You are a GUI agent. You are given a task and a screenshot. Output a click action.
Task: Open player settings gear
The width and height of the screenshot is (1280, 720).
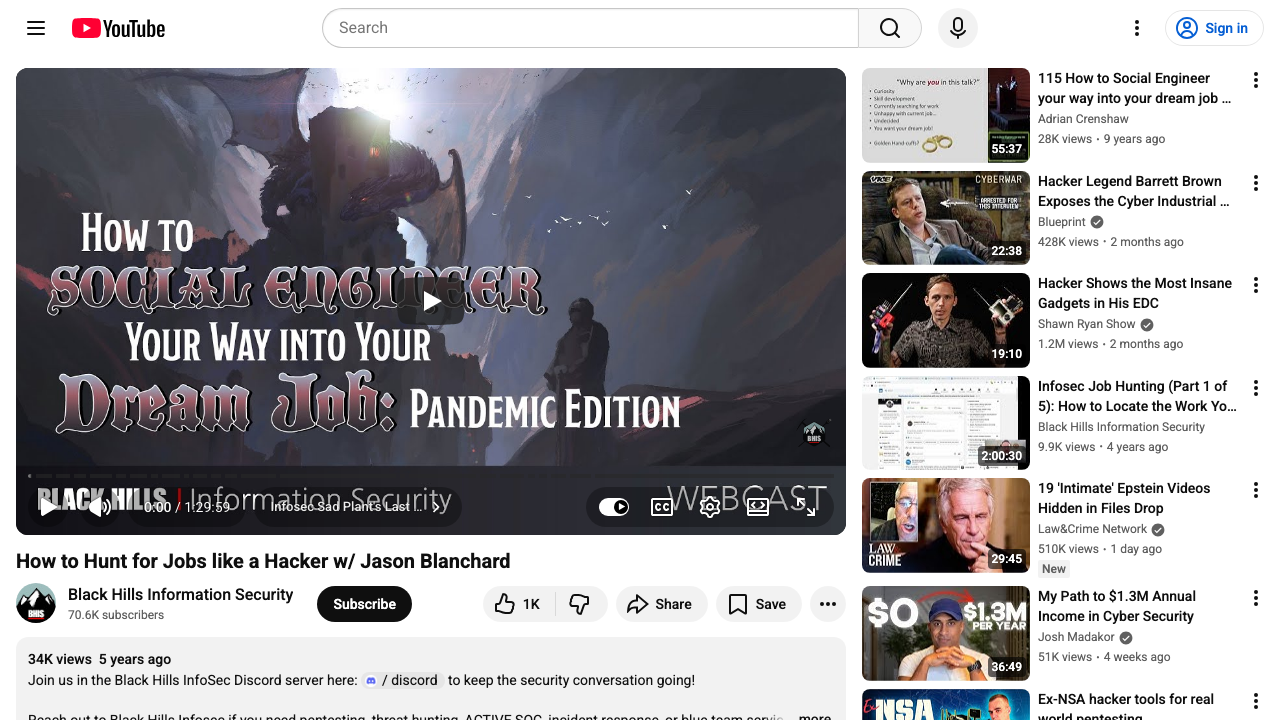click(710, 507)
